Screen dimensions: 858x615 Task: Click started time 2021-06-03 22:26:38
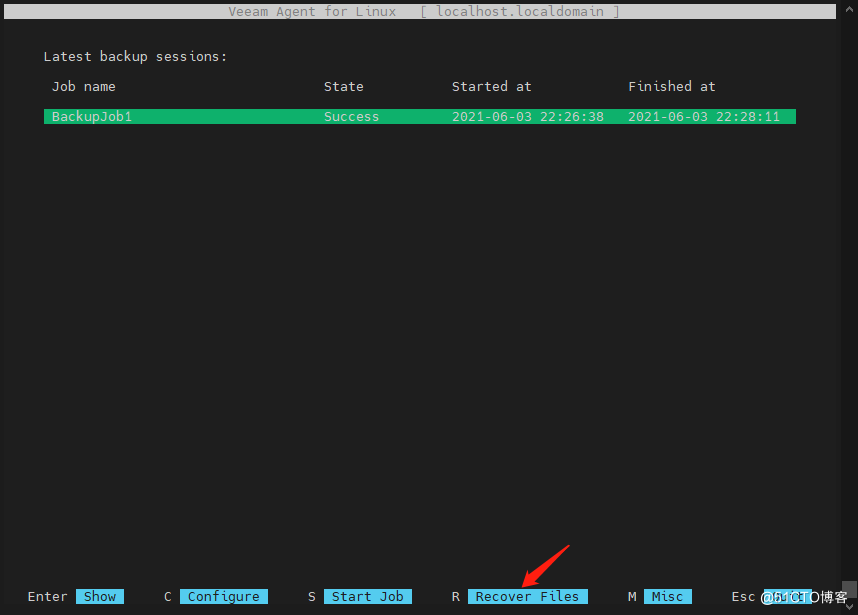[x=527, y=117]
